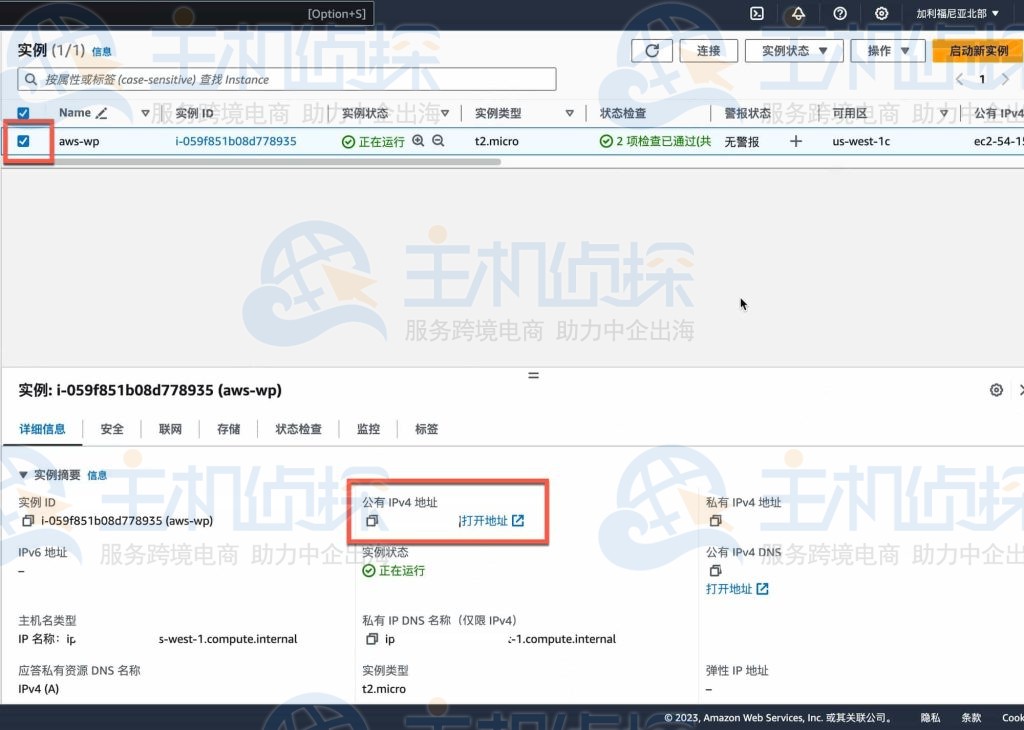This screenshot has height=730, width=1024.
Task: Switch to the 监控 tab
Action: pos(368,429)
